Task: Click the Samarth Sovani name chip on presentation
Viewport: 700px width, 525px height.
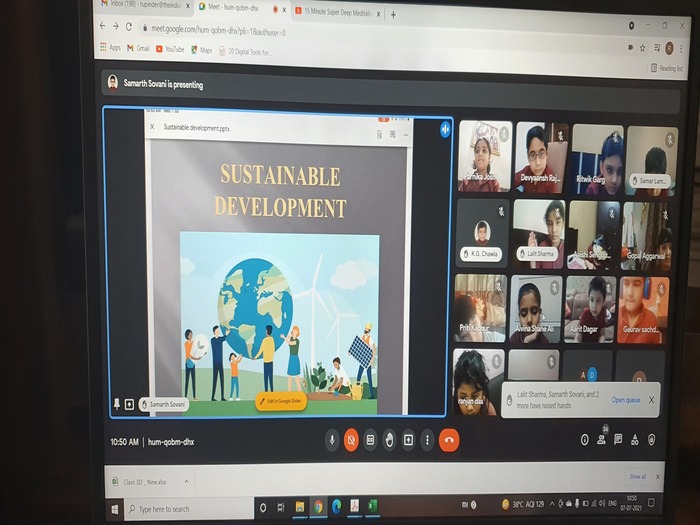Action: (164, 404)
